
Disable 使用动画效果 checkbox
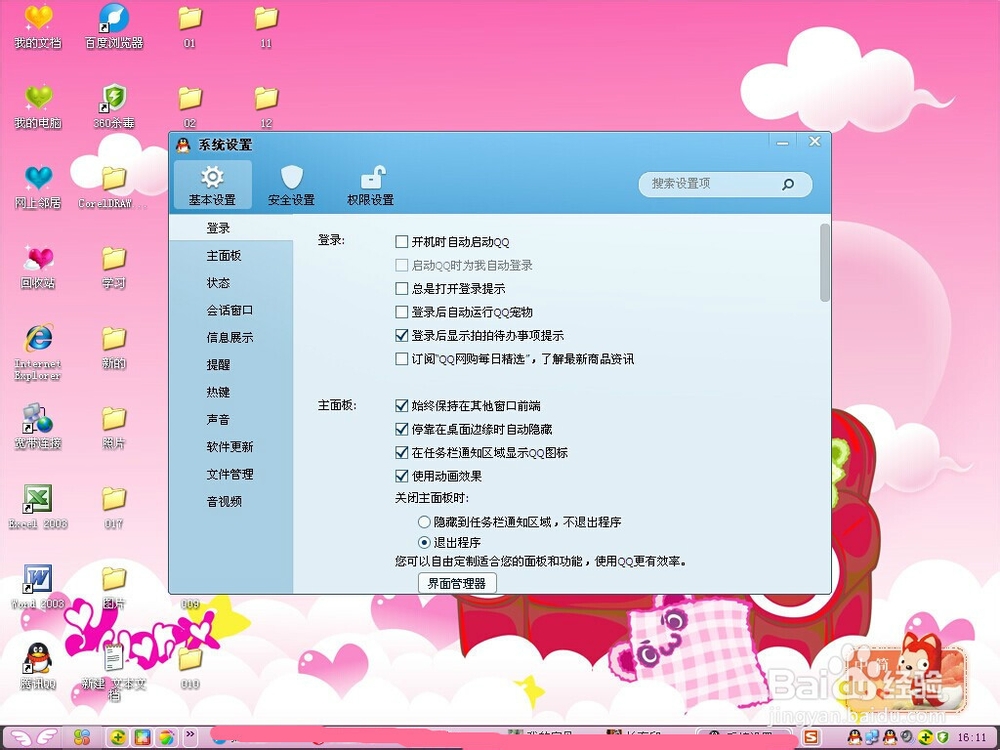[402, 476]
